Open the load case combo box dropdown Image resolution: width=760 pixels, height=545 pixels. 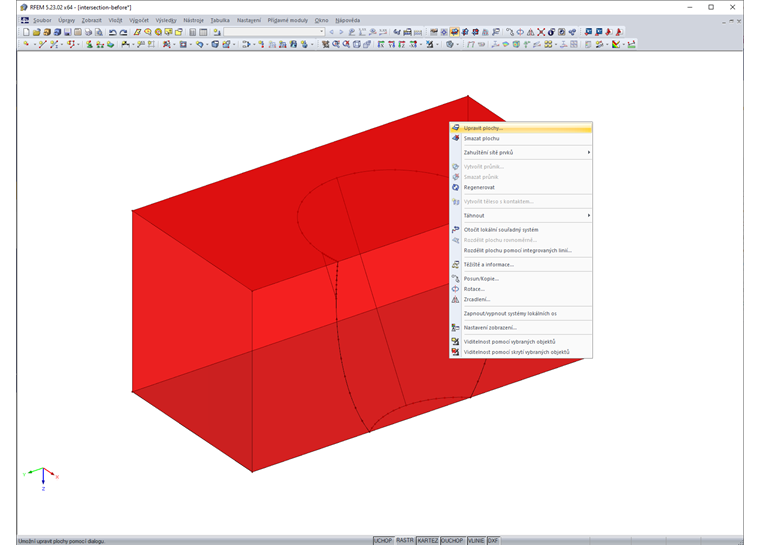(322, 32)
